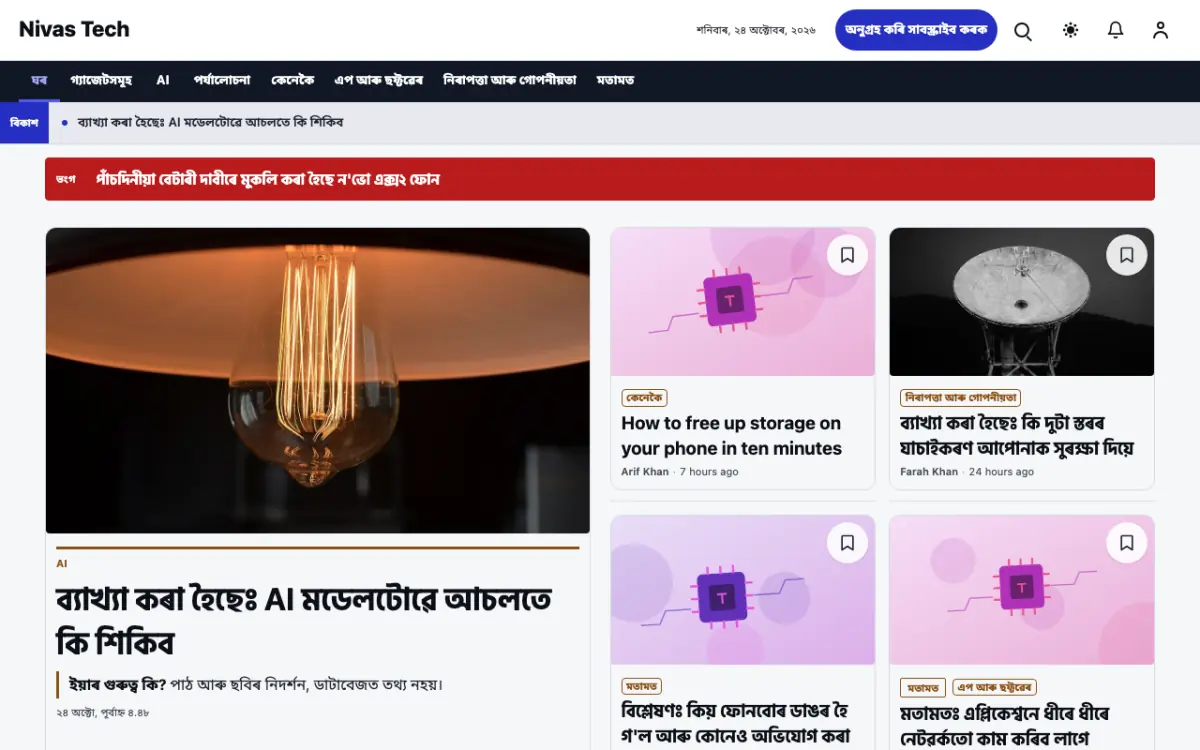
Task: Click the '7 hours ago' timestamp
Action: pyautogui.click(x=709, y=472)
